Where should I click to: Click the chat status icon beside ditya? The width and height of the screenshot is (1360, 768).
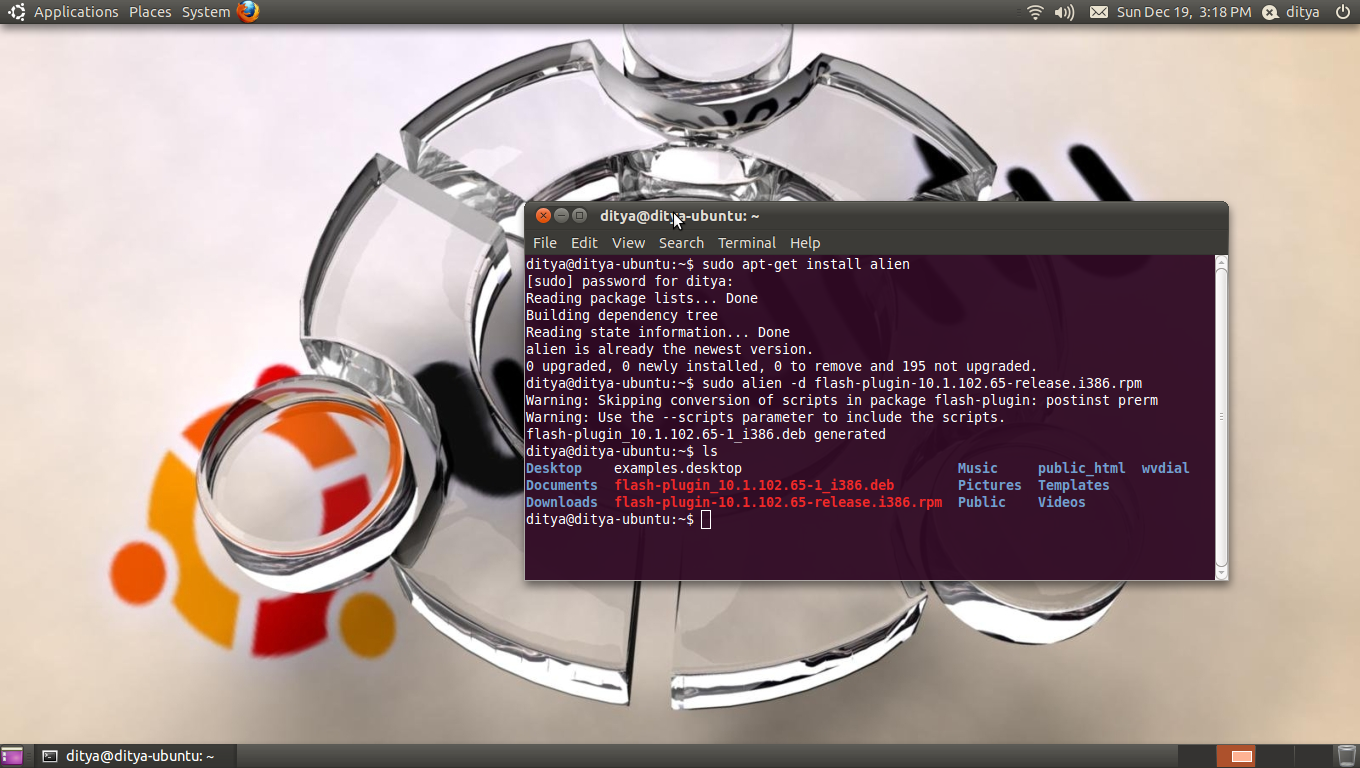[1270, 12]
